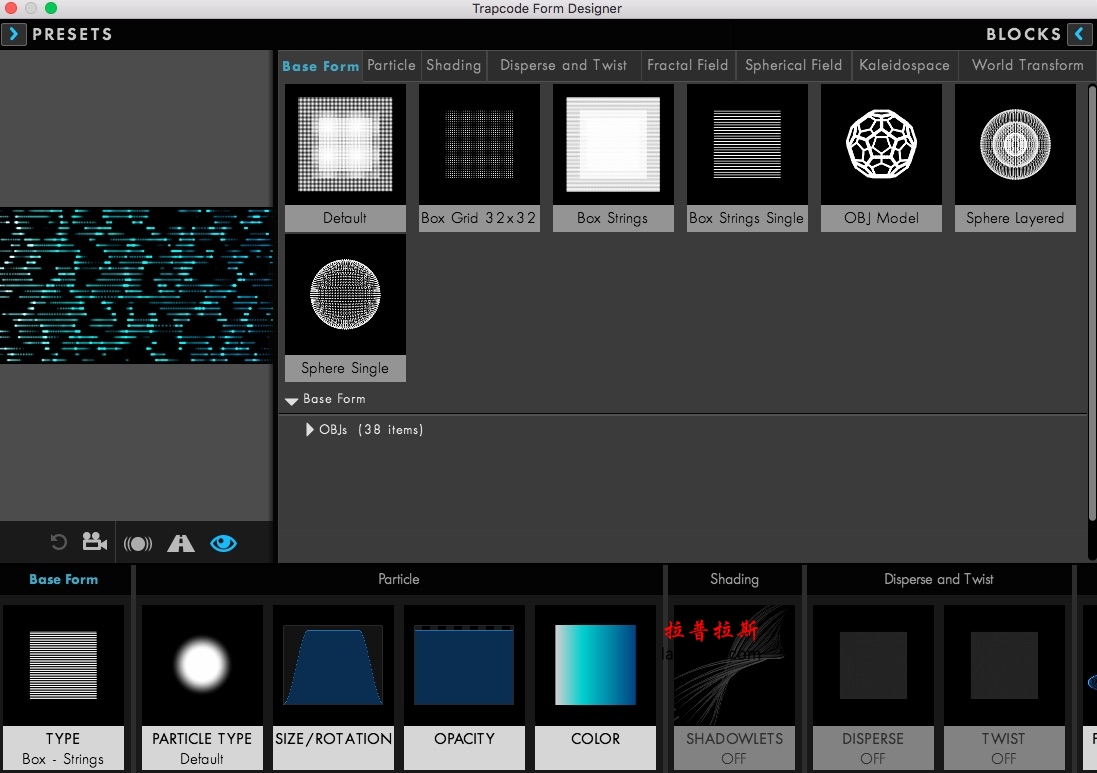Viewport: 1097px width, 773px height.
Task: Choose the Sphere Layered preset
Action: pyautogui.click(x=1015, y=158)
